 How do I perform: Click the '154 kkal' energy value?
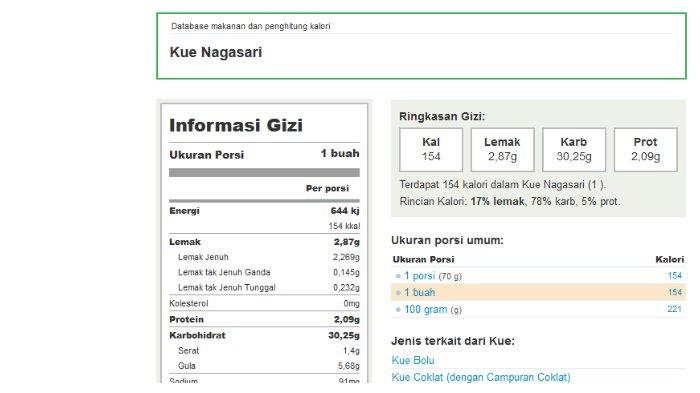(344, 226)
